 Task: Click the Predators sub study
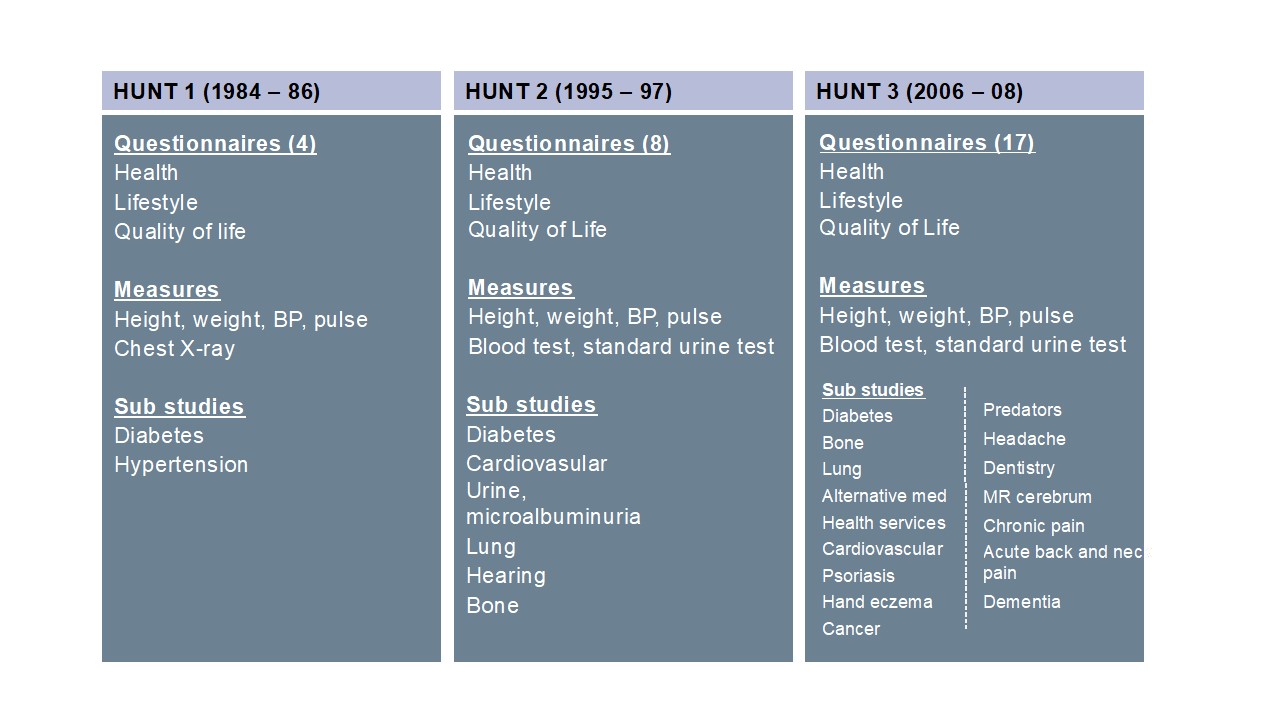click(x=1022, y=410)
